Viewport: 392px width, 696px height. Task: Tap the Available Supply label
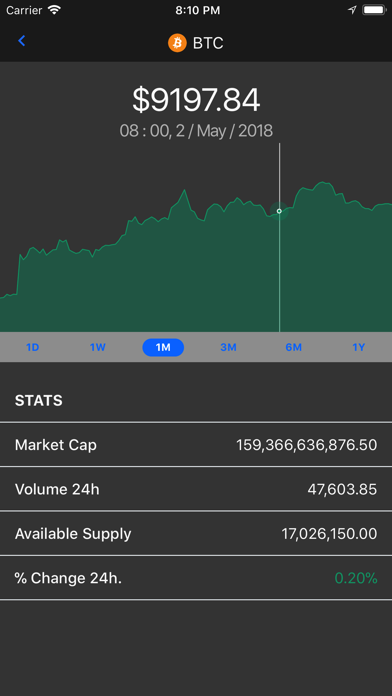pyautogui.click(x=73, y=534)
